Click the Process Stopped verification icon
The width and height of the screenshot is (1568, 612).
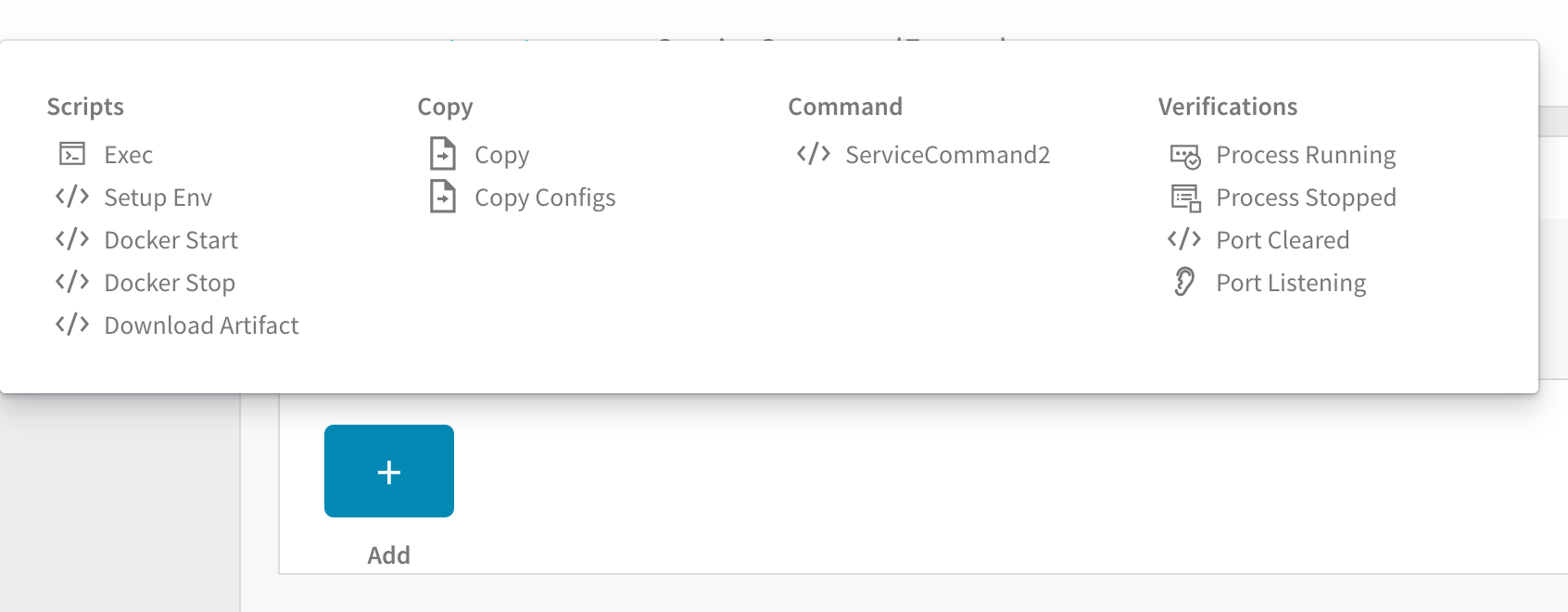[1185, 198]
